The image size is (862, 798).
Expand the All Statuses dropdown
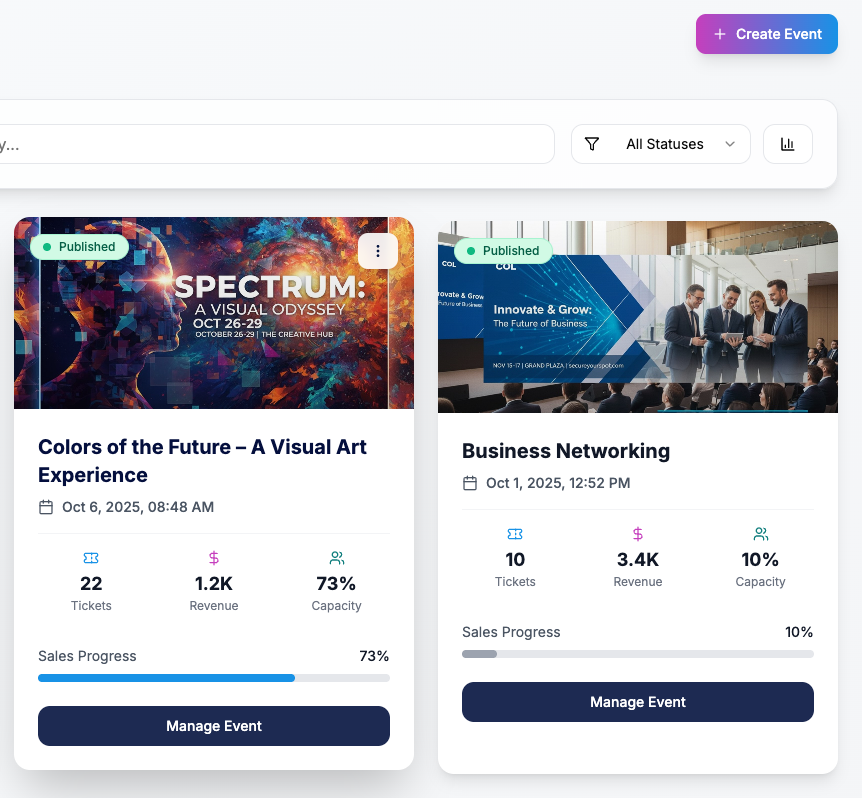(661, 144)
